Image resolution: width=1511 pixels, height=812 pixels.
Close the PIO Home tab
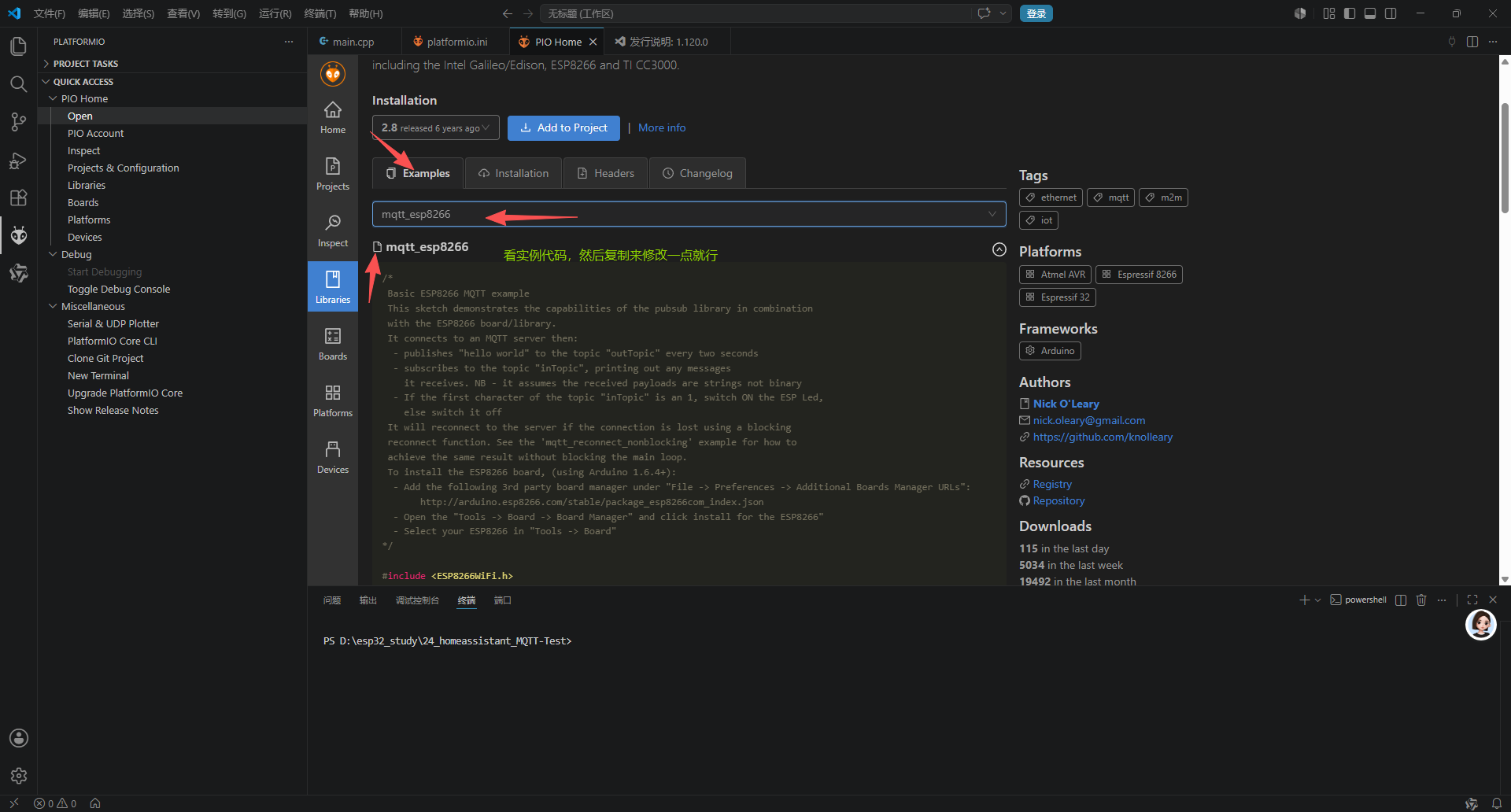[x=593, y=42]
